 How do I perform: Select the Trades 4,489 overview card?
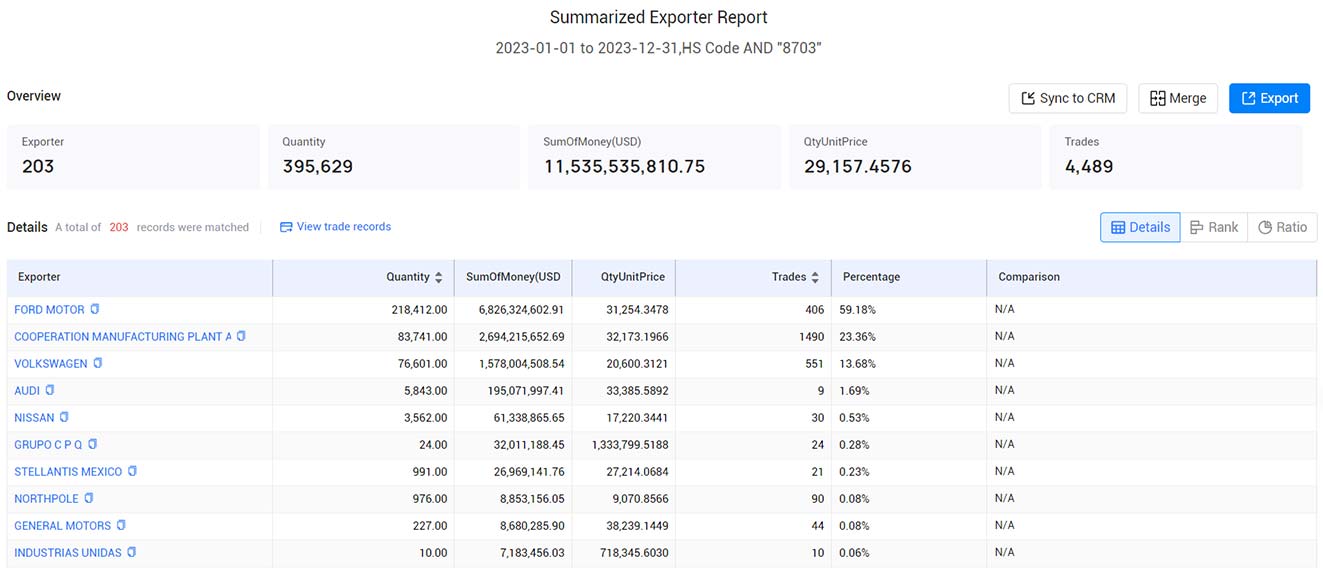(1176, 157)
